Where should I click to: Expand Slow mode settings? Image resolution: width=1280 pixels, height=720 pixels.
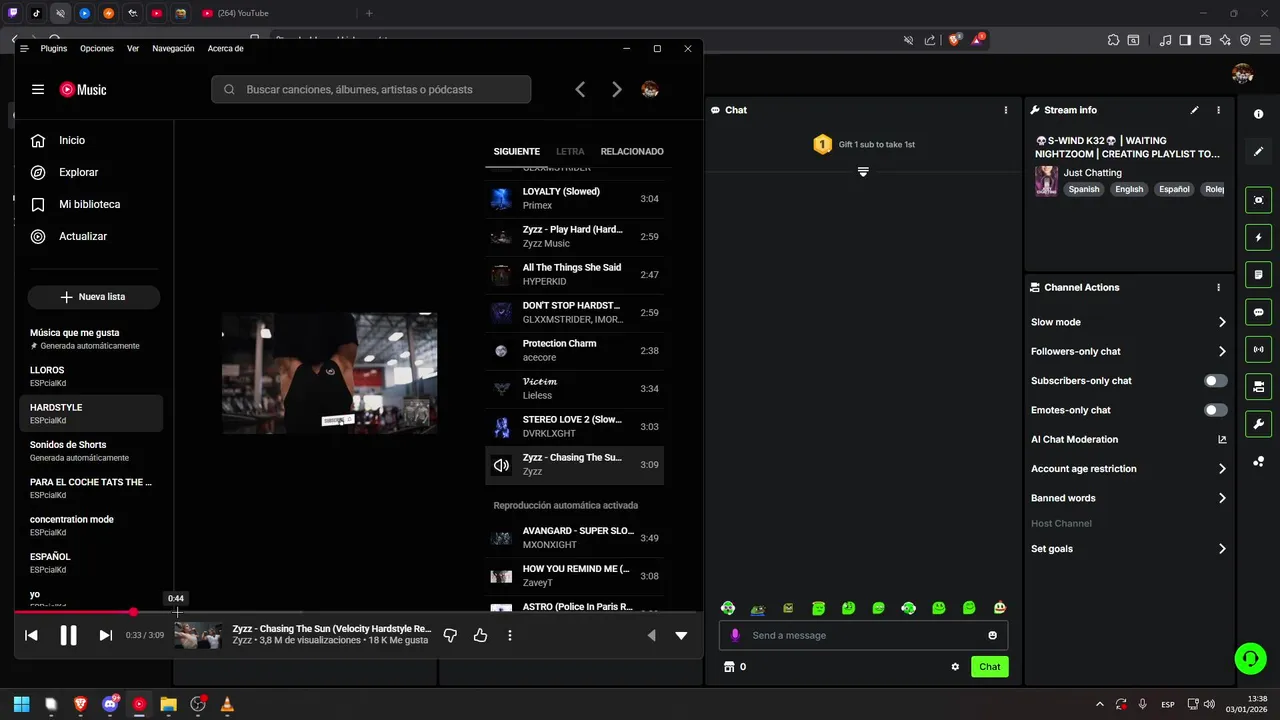point(1129,322)
